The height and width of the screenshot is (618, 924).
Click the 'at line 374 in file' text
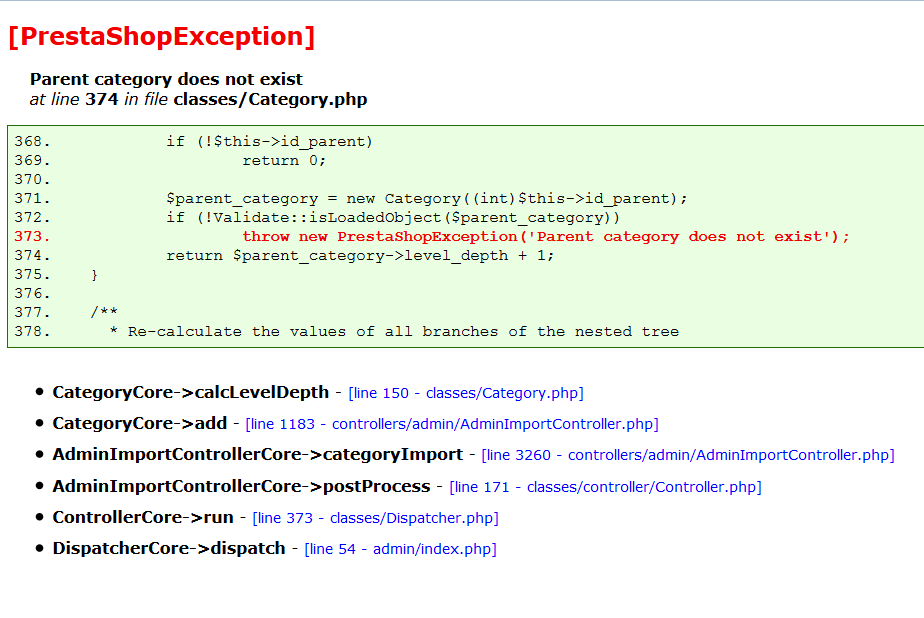pos(99,99)
